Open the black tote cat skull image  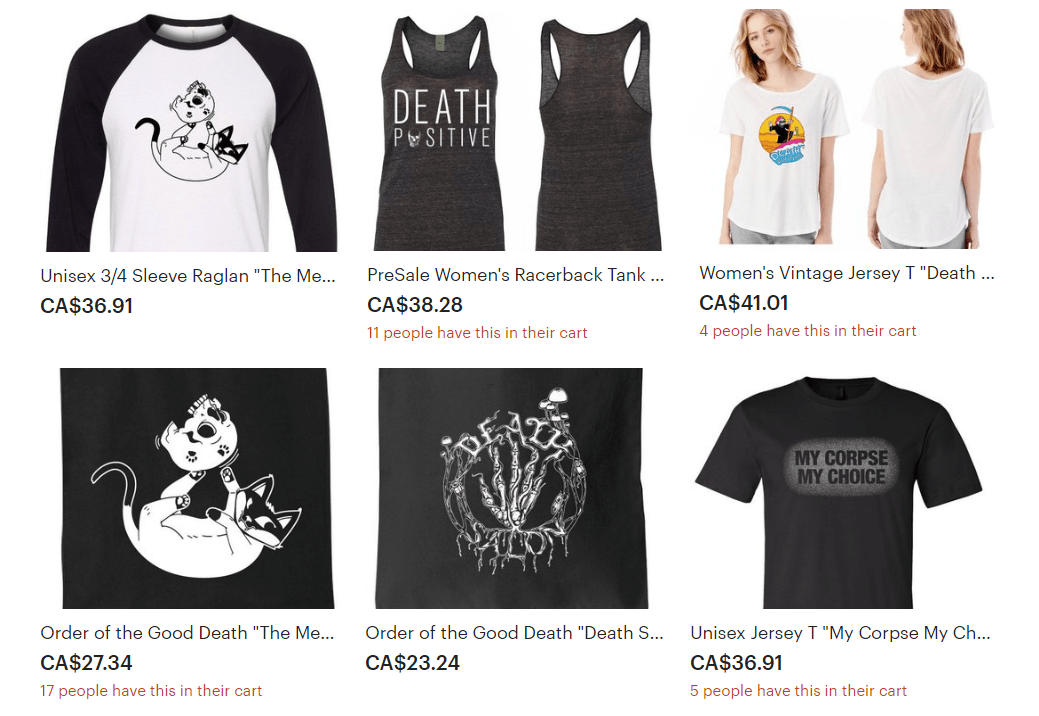pyautogui.click(x=197, y=488)
